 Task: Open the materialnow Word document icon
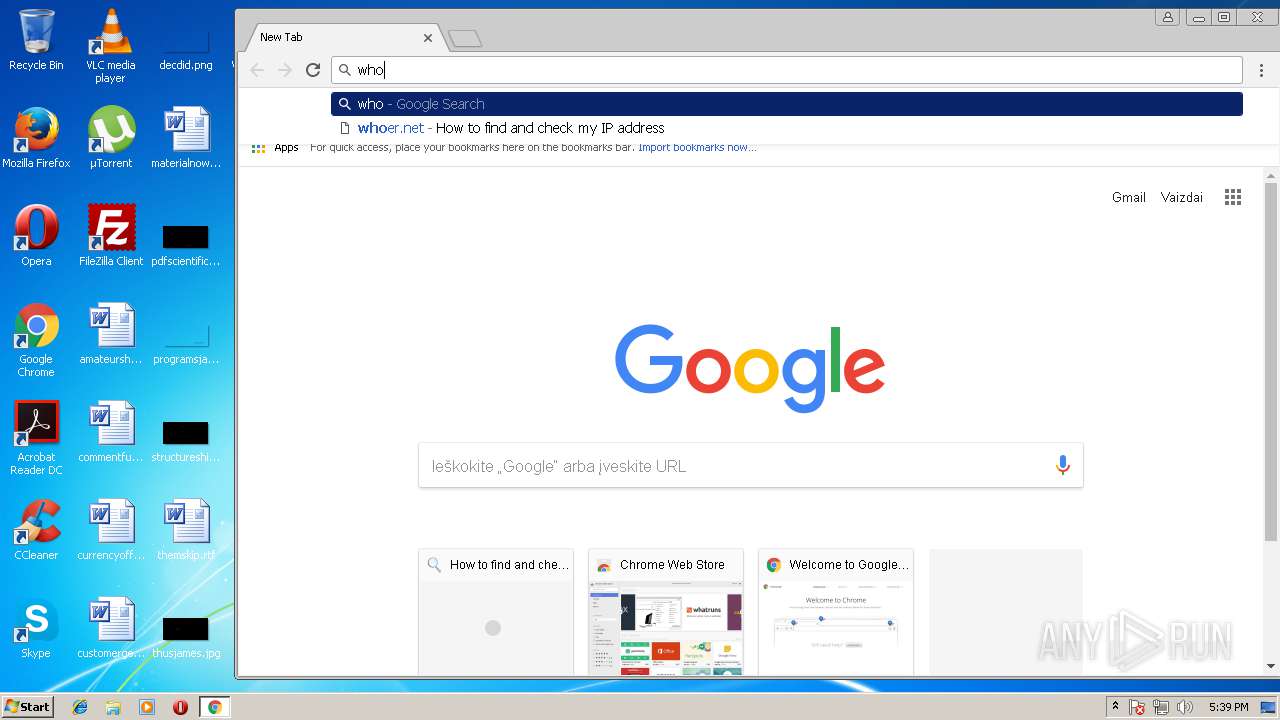click(186, 138)
